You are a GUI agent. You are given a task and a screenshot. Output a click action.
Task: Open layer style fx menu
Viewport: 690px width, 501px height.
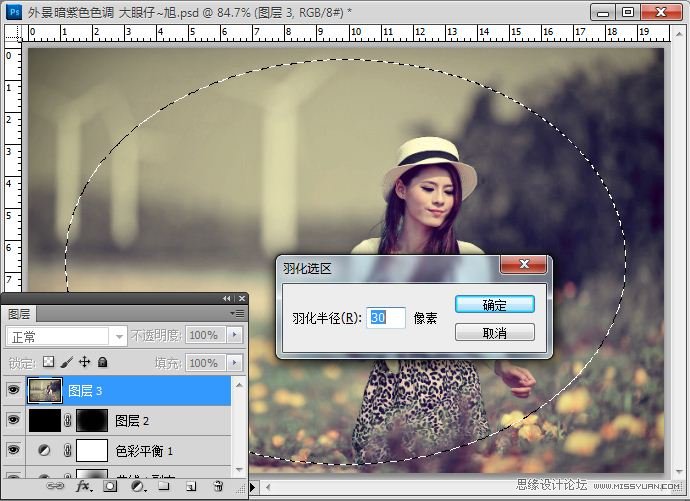[x=83, y=486]
